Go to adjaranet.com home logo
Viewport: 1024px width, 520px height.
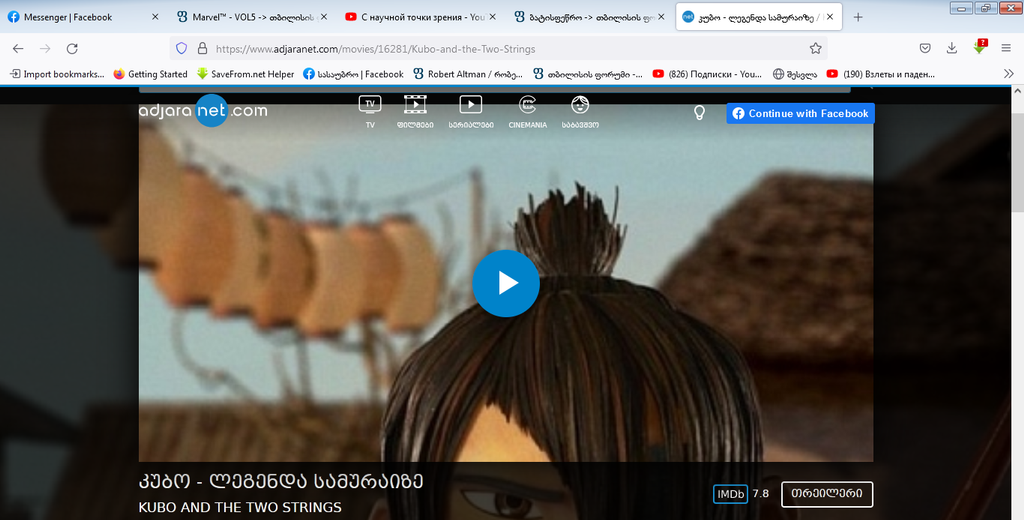(203, 111)
